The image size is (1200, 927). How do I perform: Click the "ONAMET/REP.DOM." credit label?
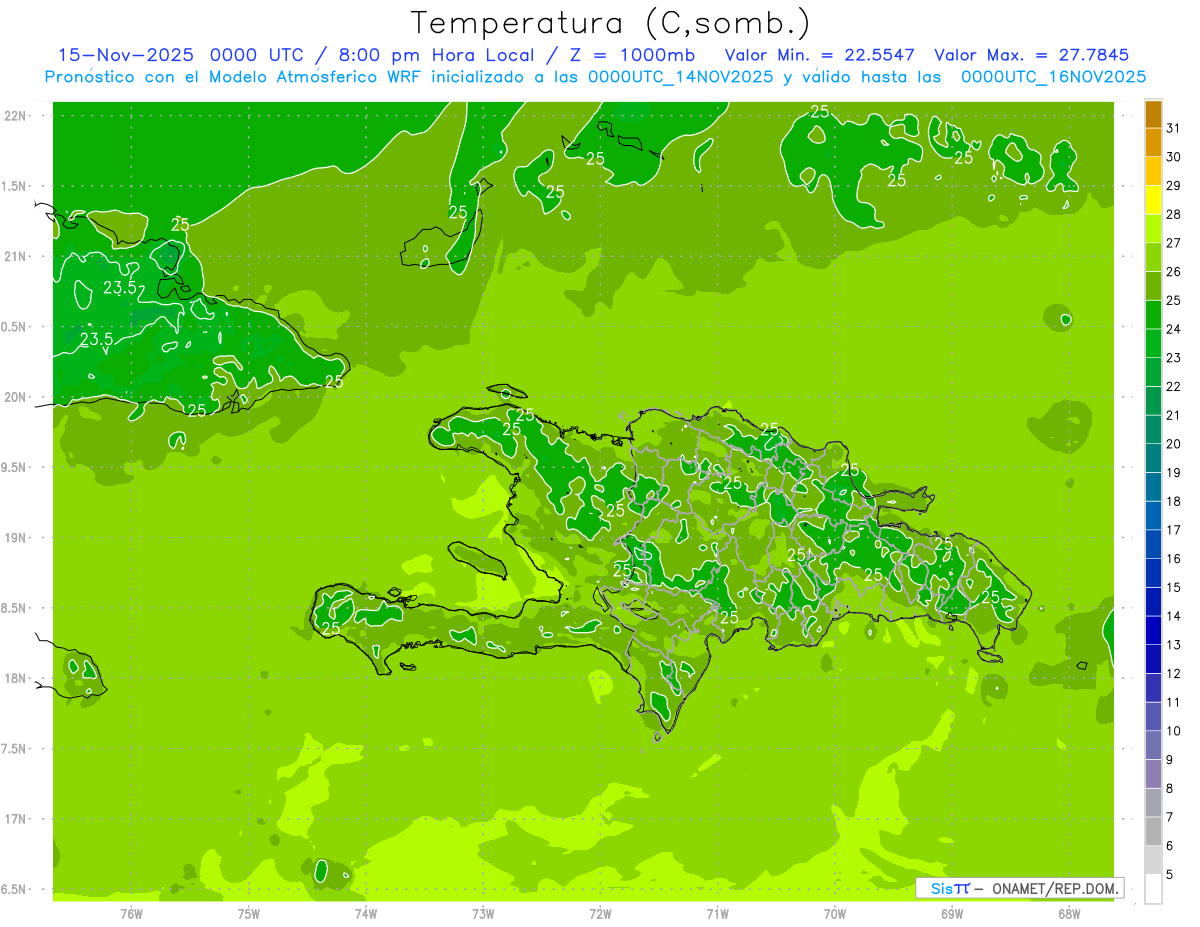1056,888
